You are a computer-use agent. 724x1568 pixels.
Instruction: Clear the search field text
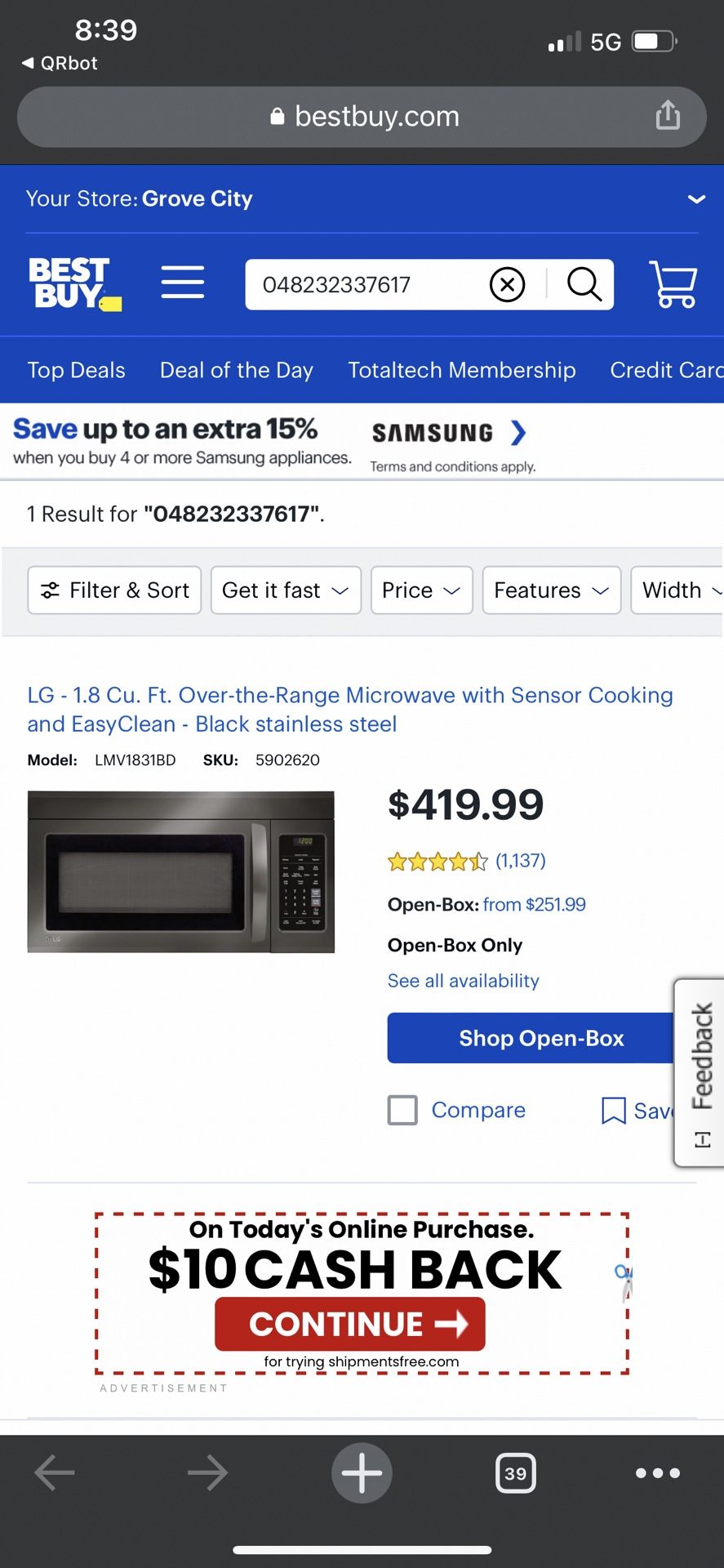point(507,285)
